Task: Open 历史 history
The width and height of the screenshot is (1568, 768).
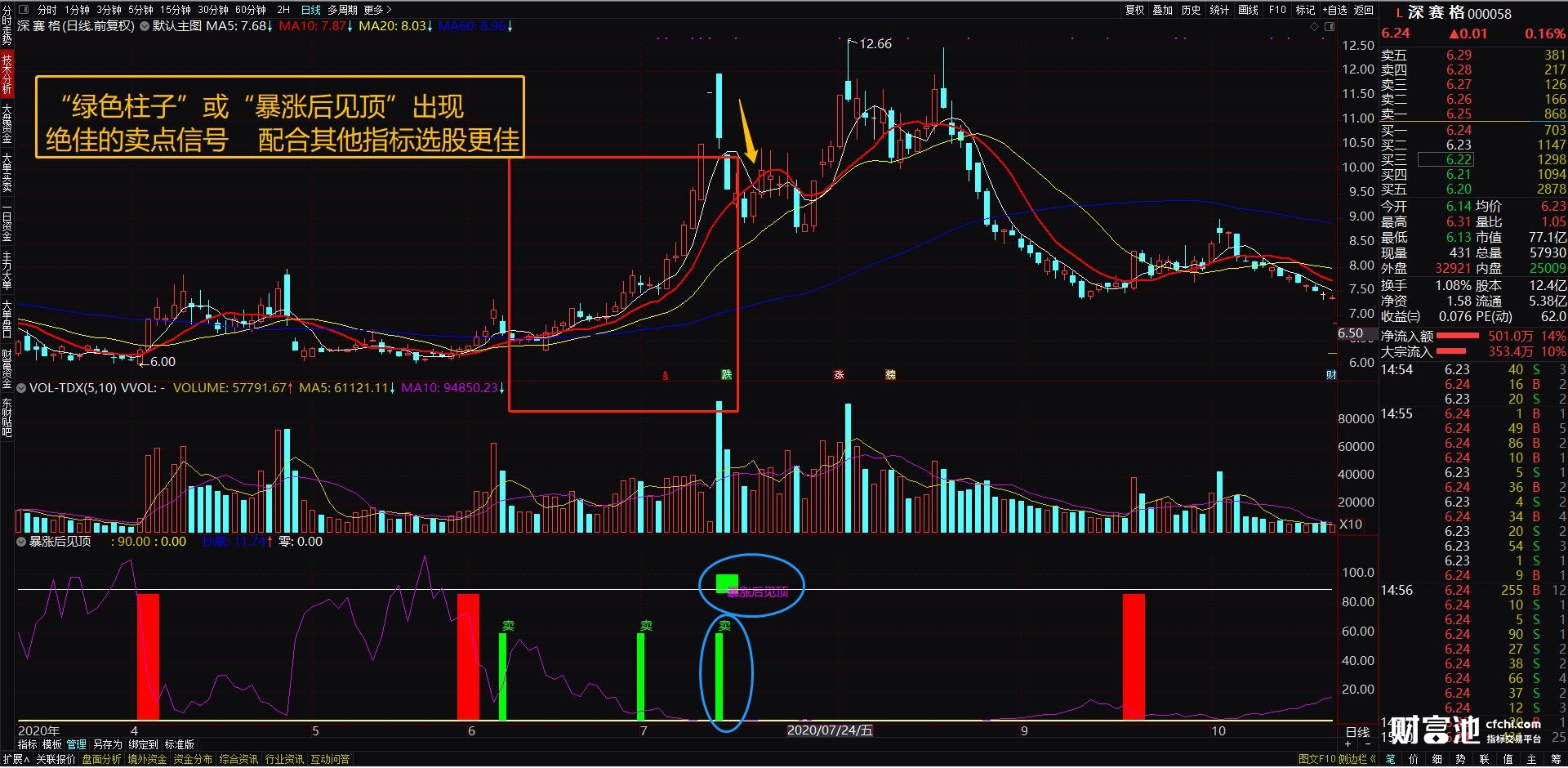Action: [1191, 10]
